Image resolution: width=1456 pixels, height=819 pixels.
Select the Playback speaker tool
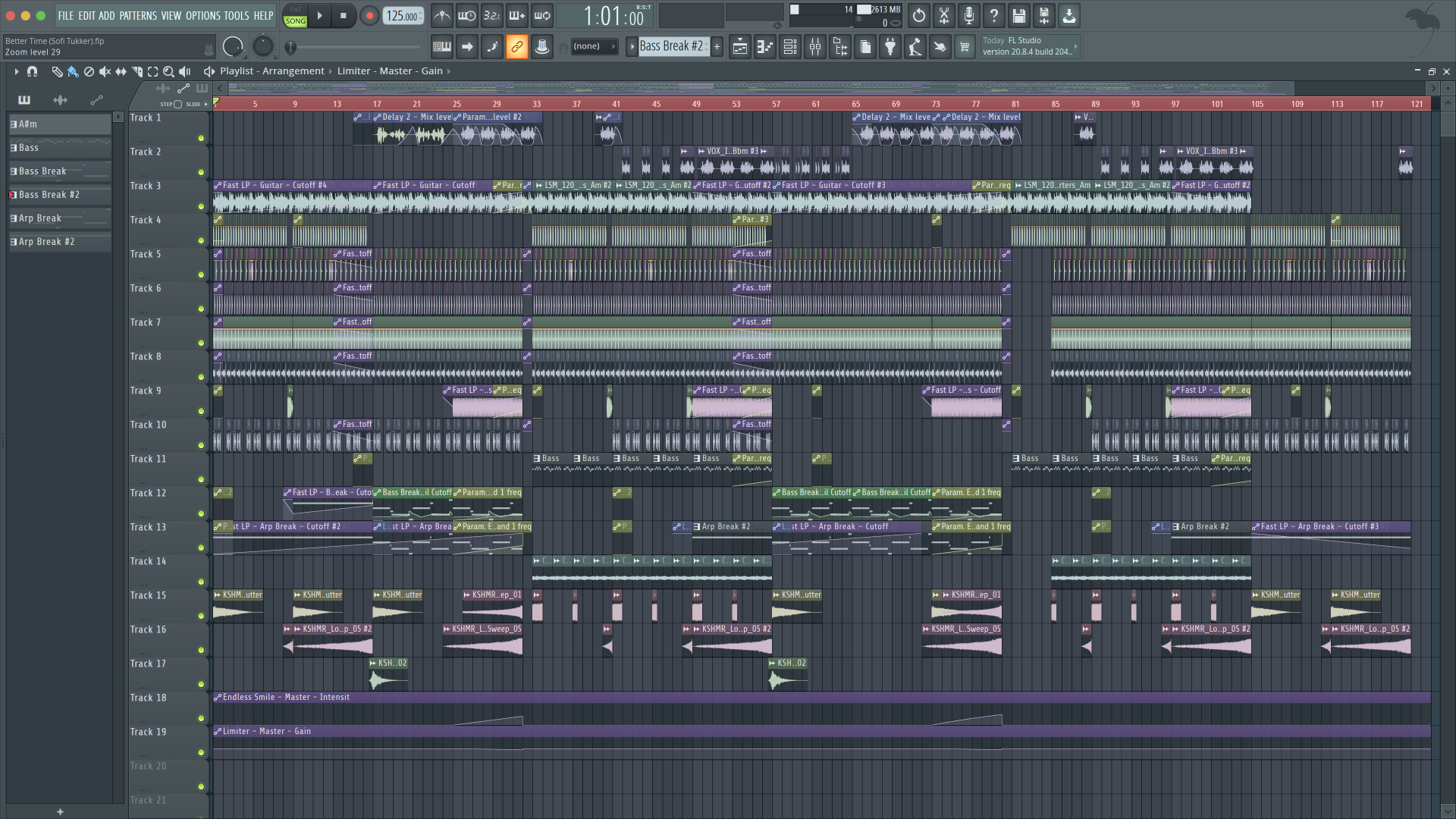click(184, 71)
